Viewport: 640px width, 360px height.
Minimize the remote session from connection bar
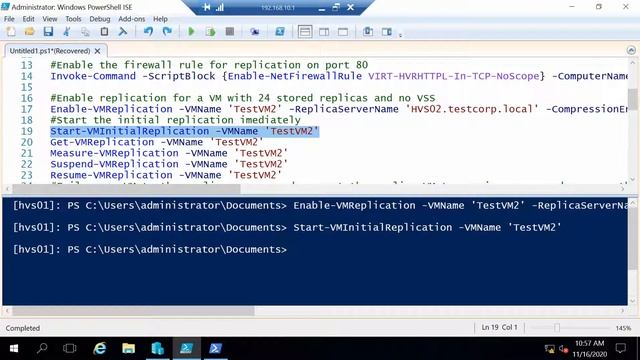322,8
